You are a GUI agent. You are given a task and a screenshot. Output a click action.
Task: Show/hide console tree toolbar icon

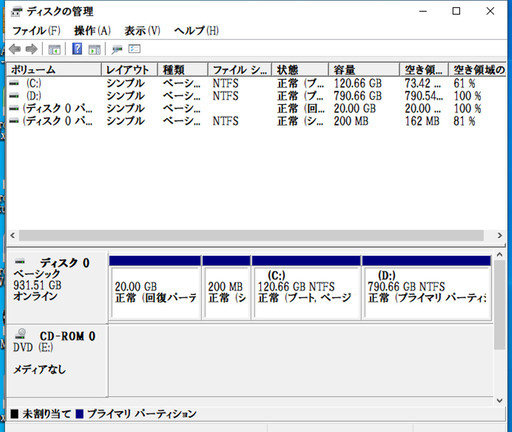tap(54, 50)
